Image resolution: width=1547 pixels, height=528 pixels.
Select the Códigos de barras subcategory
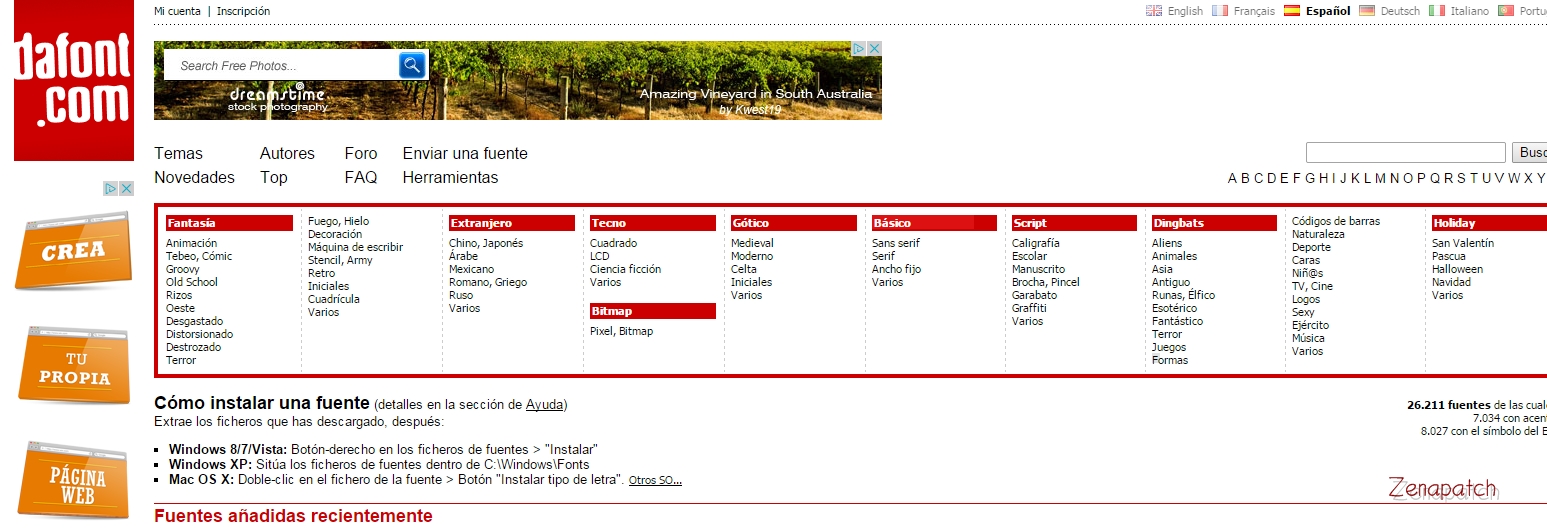coord(1336,221)
